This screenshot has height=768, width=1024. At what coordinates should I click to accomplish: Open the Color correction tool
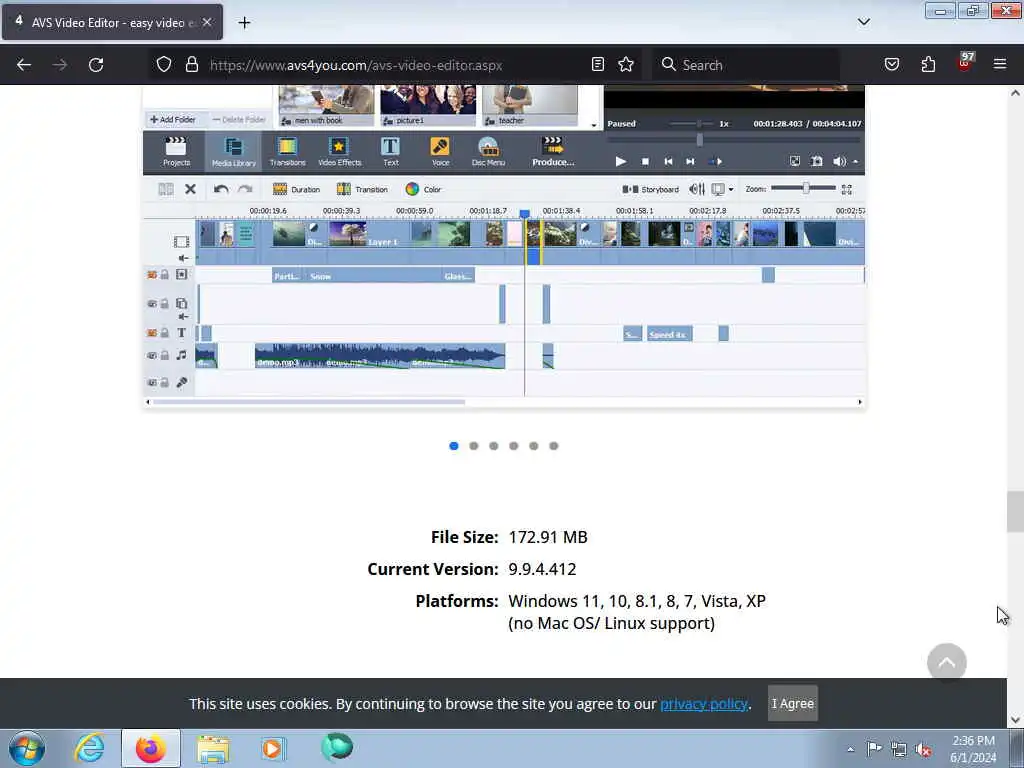[x=423, y=189]
